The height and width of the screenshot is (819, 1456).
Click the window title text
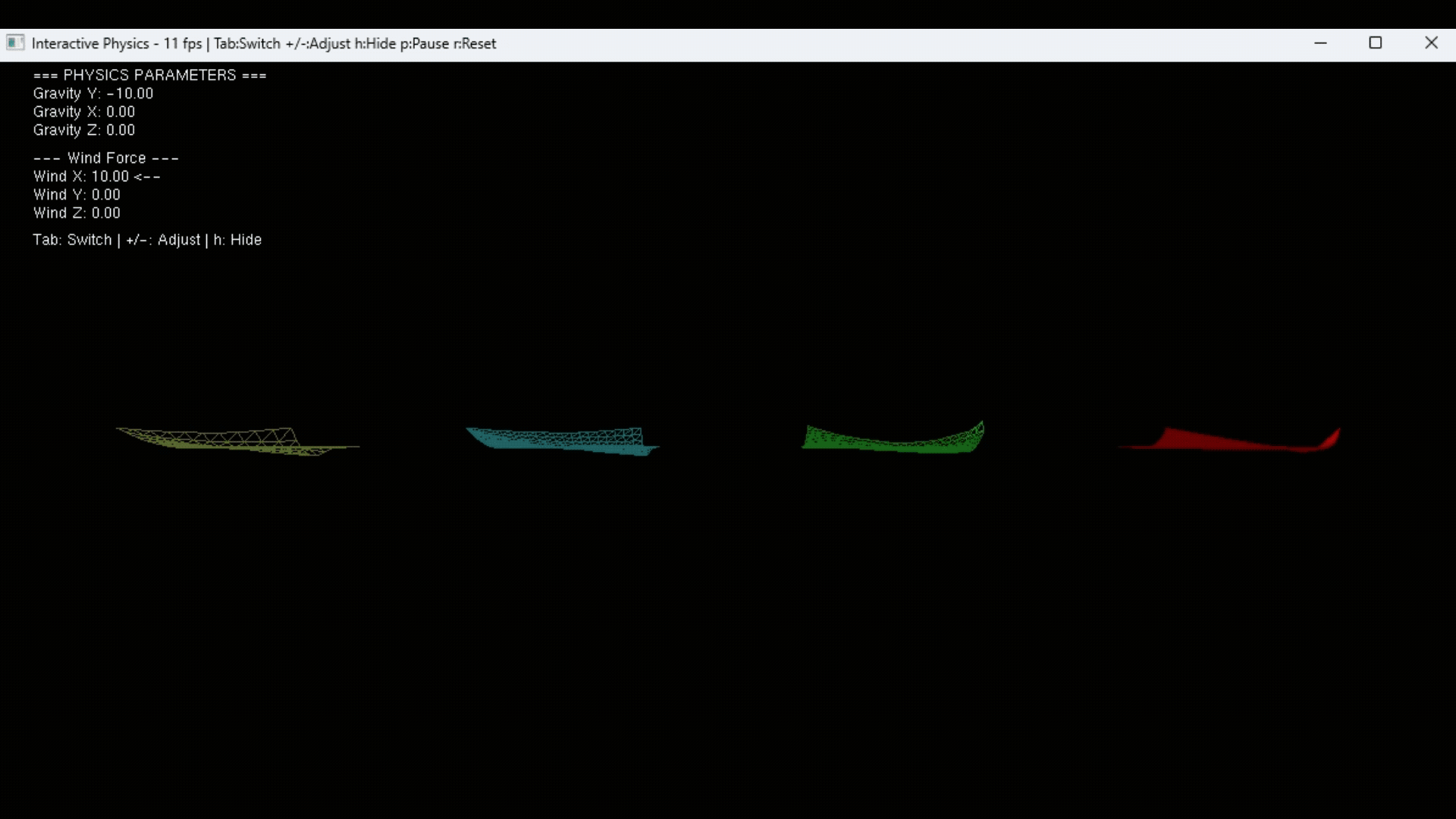pyautogui.click(x=264, y=43)
